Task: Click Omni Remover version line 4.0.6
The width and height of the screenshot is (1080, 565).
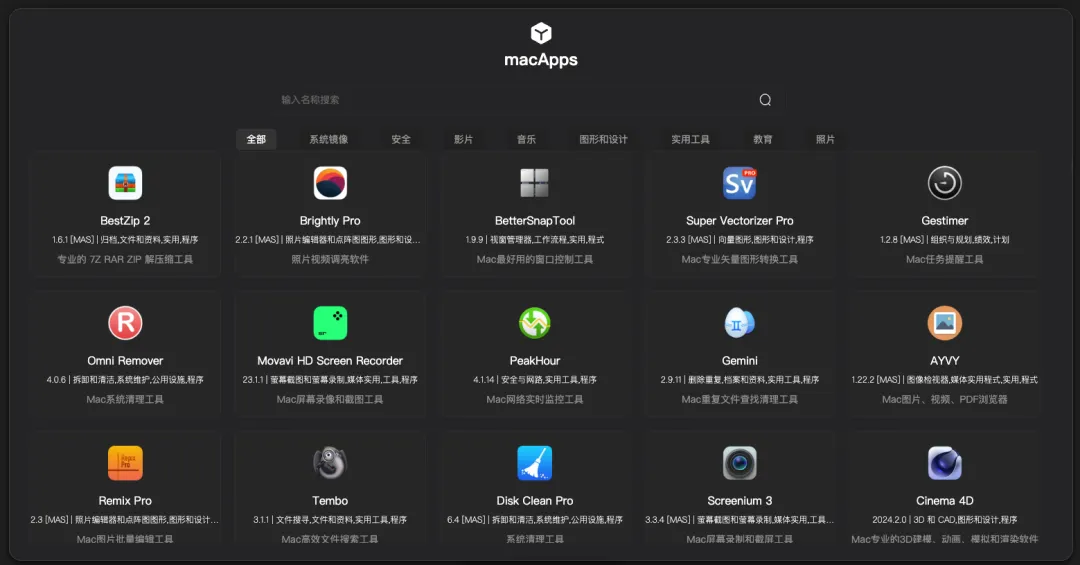Action: click(125, 380)
